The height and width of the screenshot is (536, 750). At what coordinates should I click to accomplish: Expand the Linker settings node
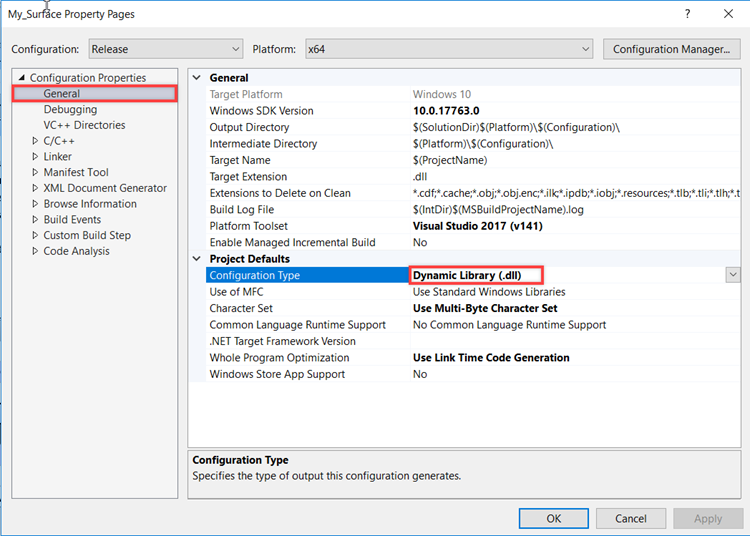[35, 157]
